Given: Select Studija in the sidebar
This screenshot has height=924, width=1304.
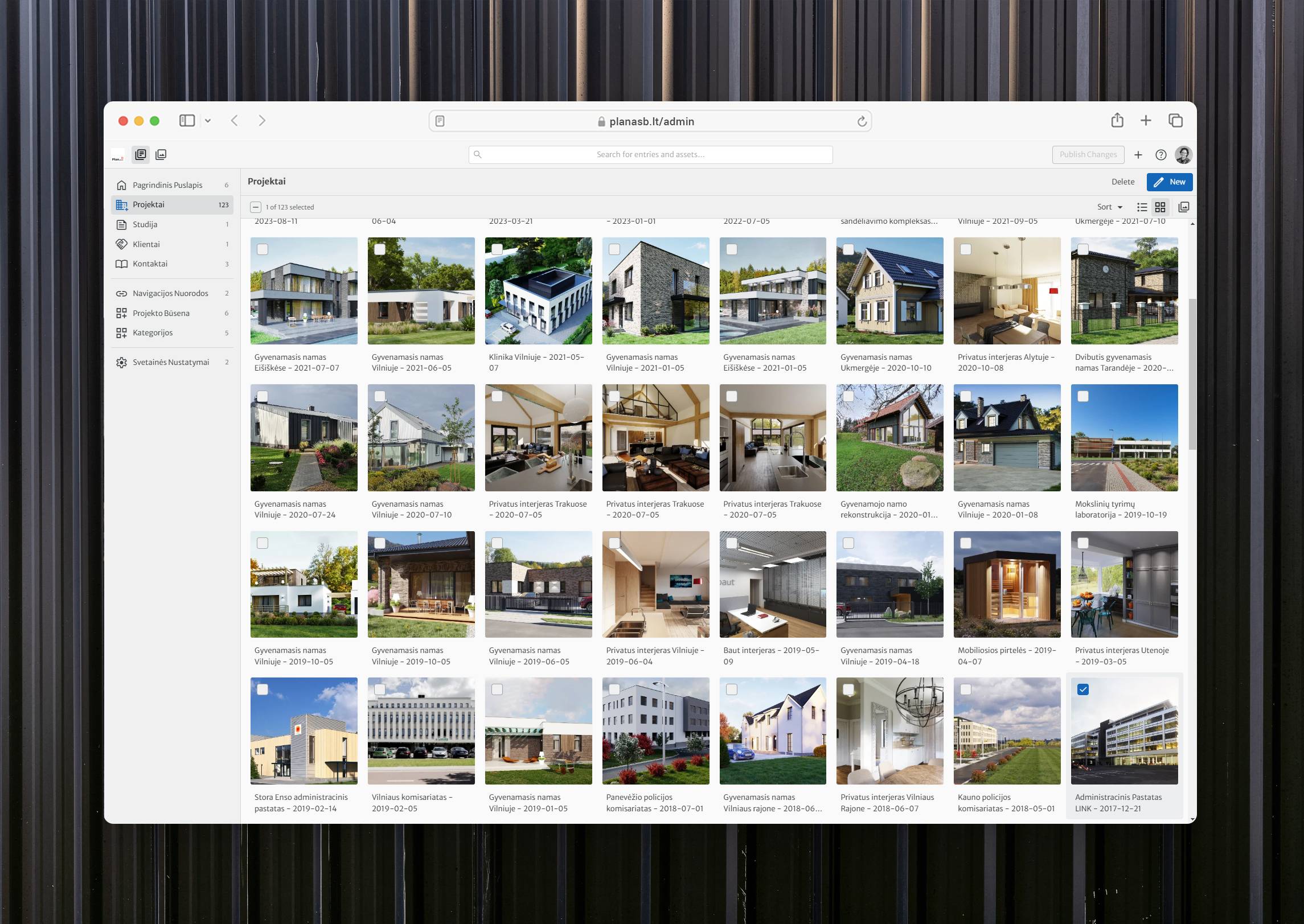Looking at the screenshot, I should (146, 224).
